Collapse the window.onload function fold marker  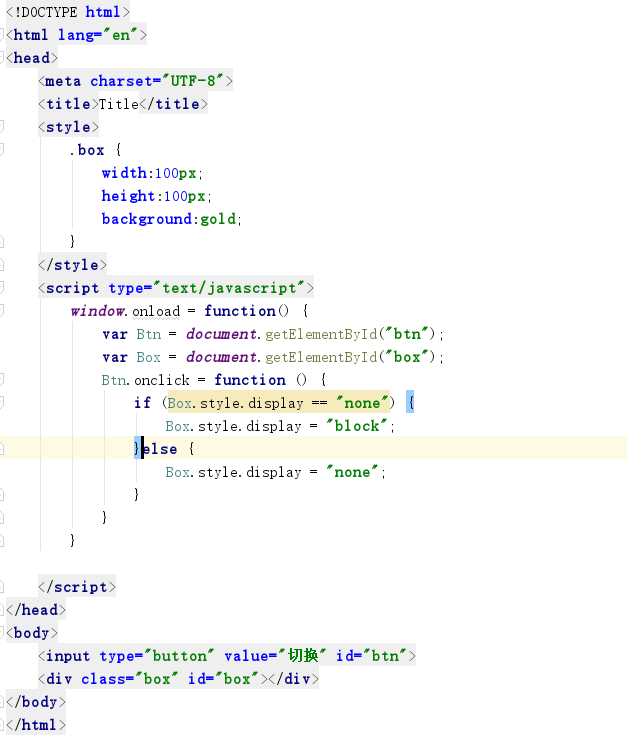1,311
